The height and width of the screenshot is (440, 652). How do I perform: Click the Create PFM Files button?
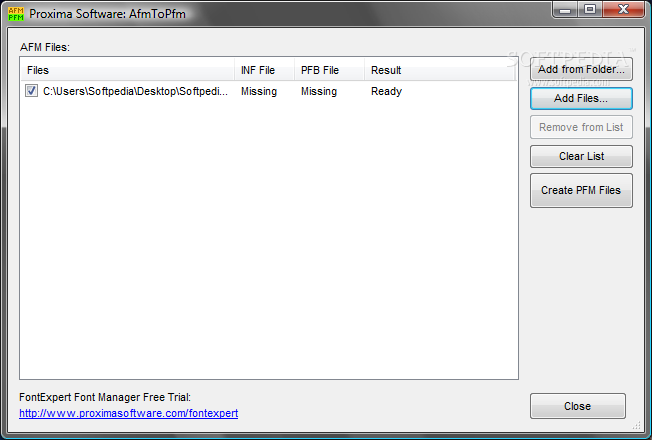(581, 190)
